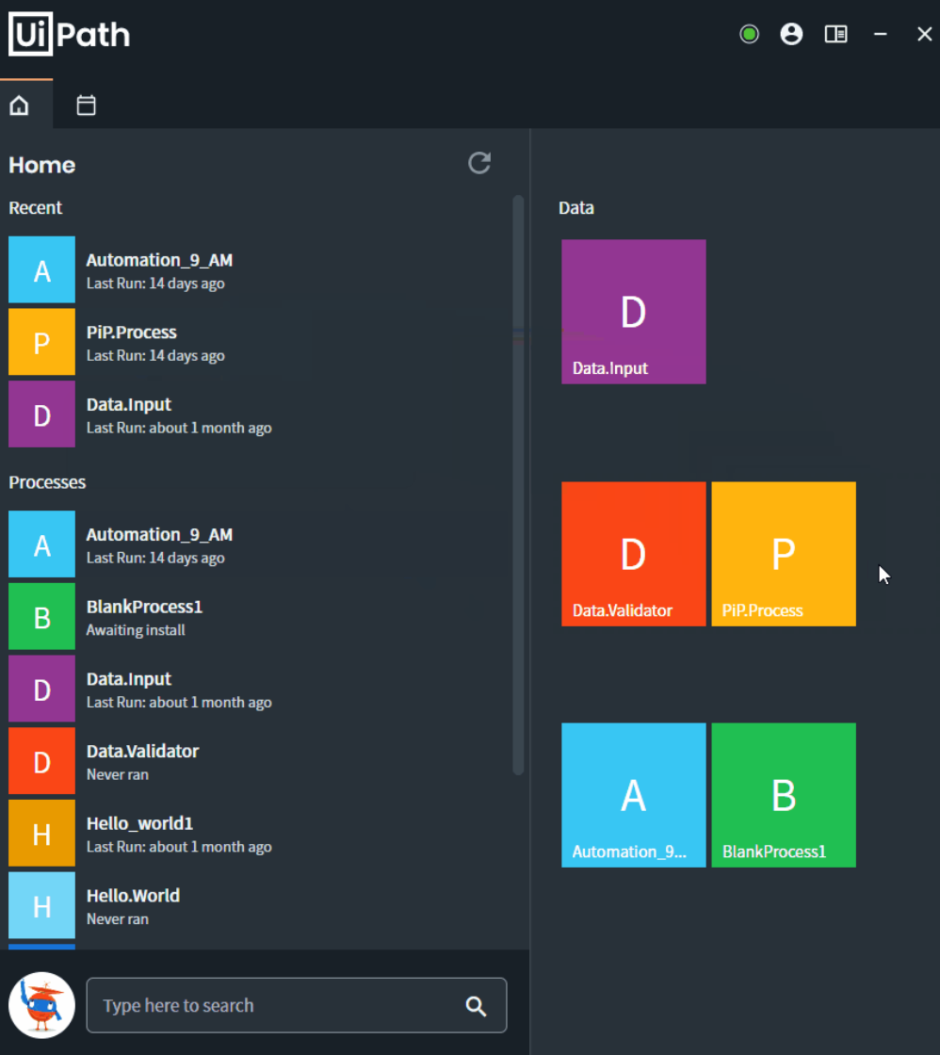The image size is (940, 1055).
Task: Toggle the side panel layout icon
Action: click(835, 35)
